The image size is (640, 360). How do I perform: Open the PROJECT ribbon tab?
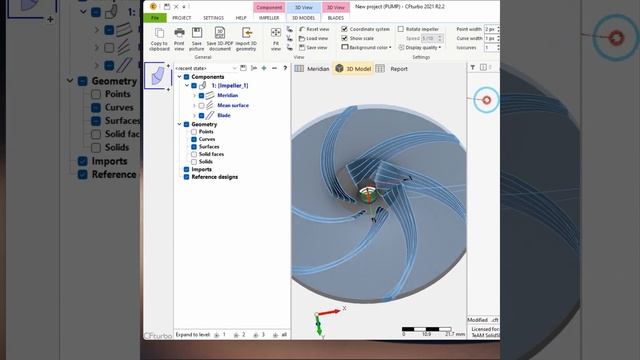click(x=182, y=18)
